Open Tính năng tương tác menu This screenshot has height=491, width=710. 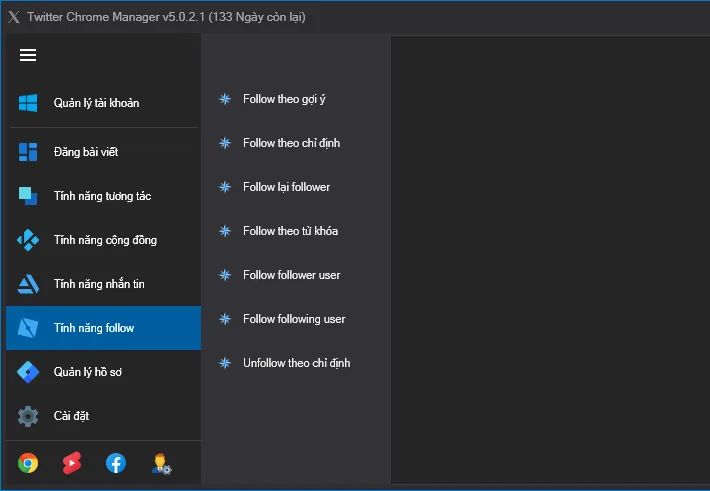click(x=103, y=196)
